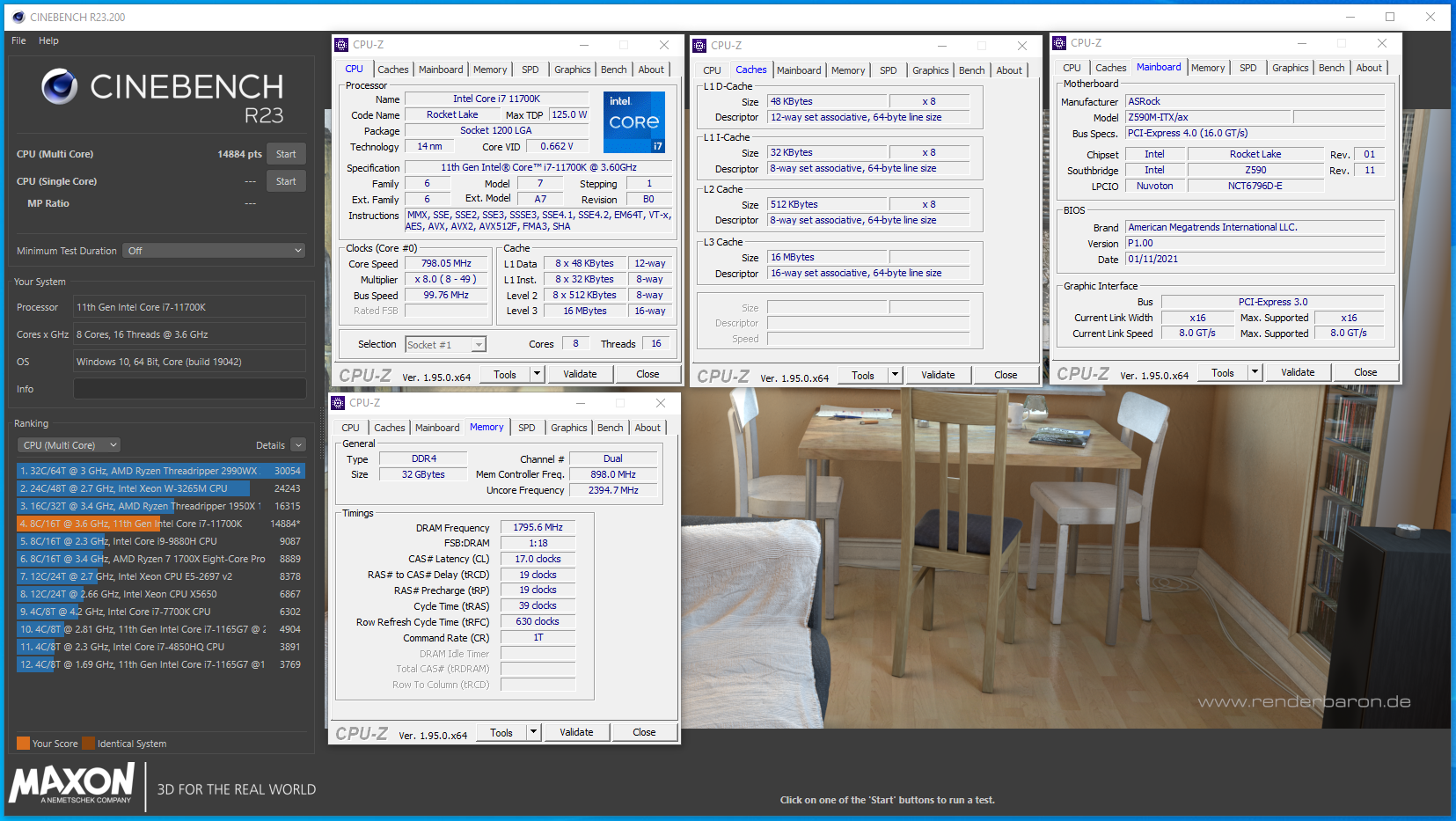Start the CPU Single Core test

(x=286, y=181)
